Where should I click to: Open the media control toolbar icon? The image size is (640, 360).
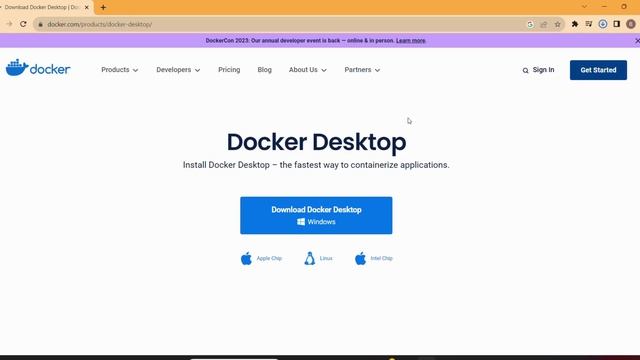589,24
